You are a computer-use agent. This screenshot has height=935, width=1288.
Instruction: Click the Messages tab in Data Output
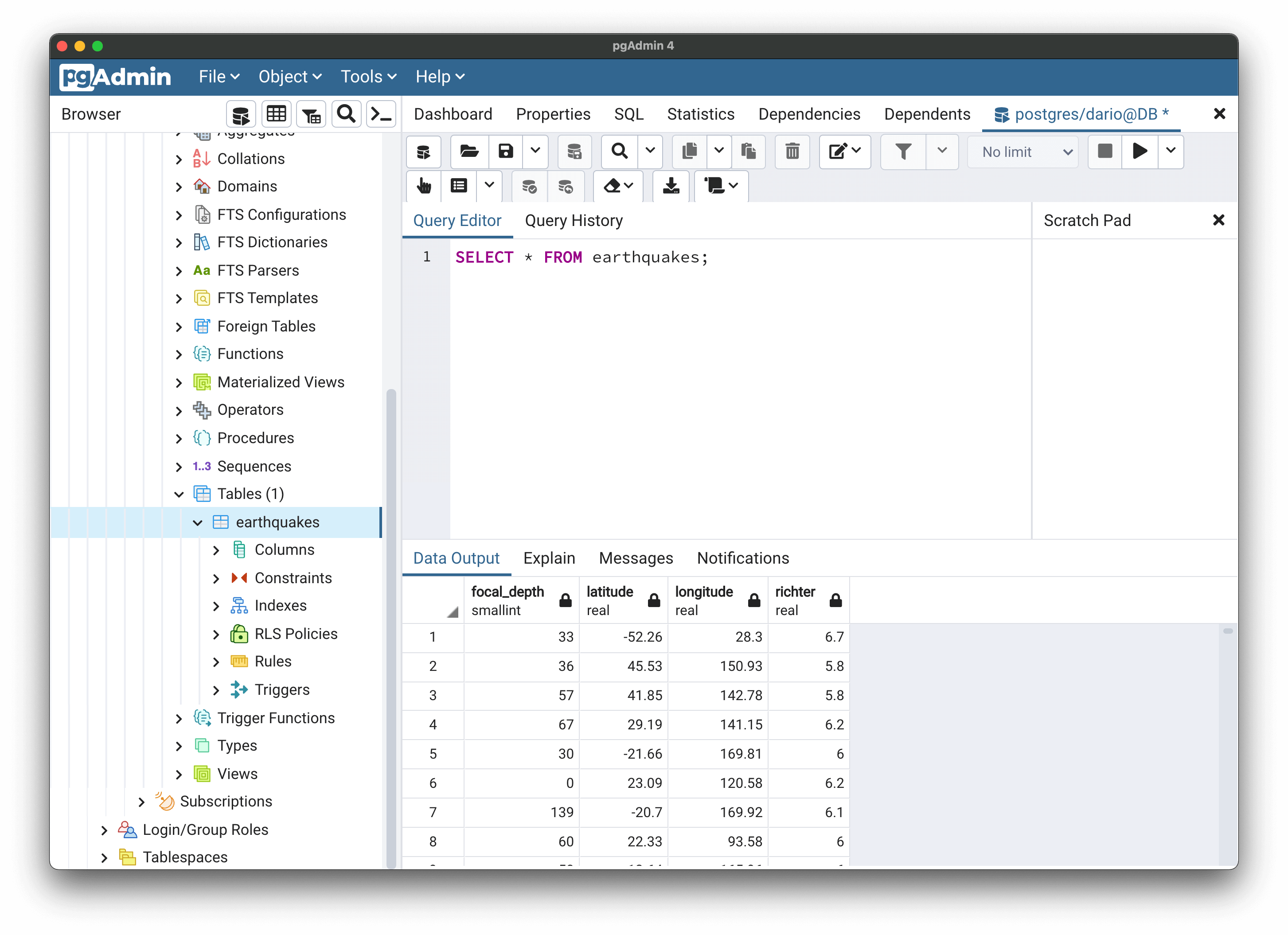636,557
